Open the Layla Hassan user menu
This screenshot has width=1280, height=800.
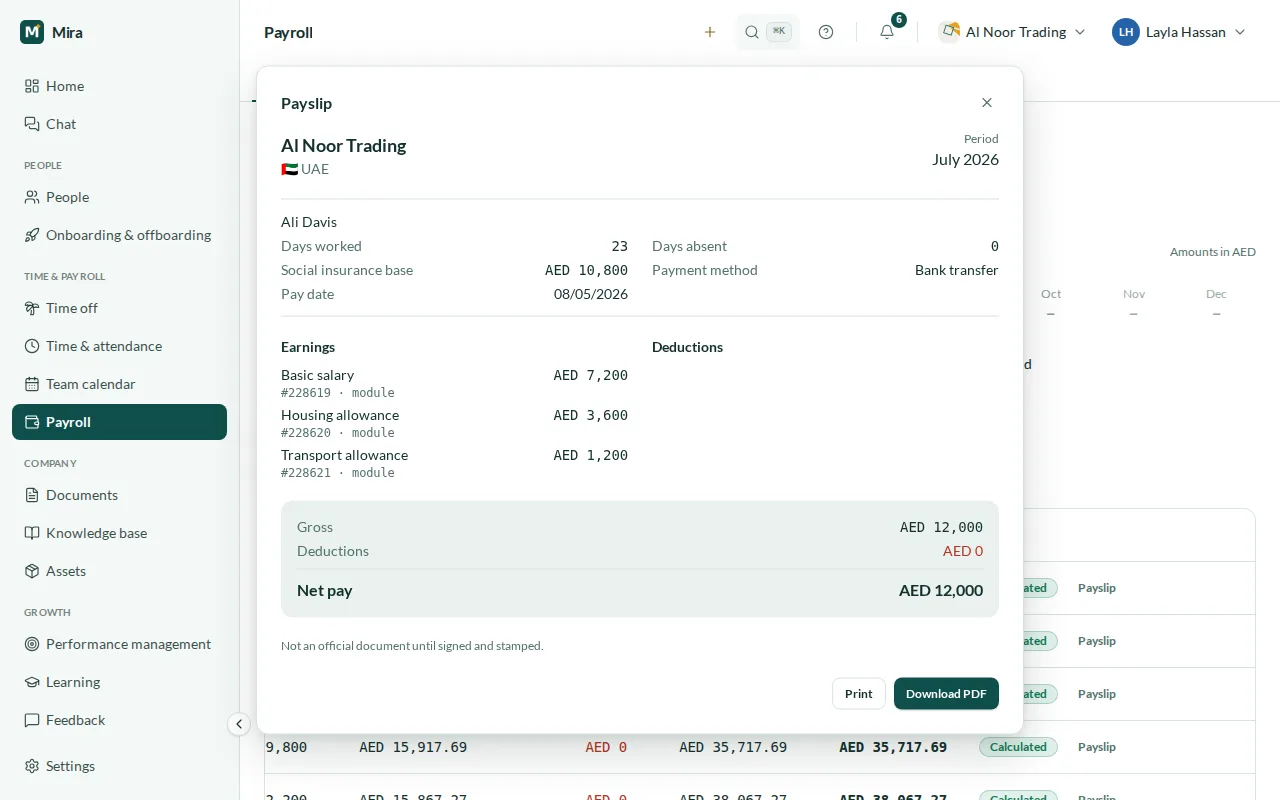1180,32
